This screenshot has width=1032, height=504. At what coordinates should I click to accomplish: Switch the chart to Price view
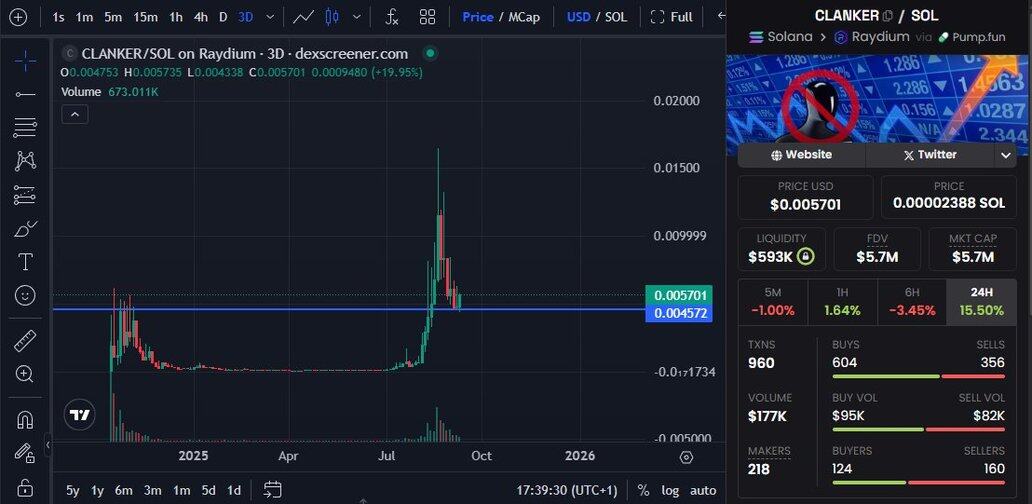pyautogui.click(x=478, y=16)
